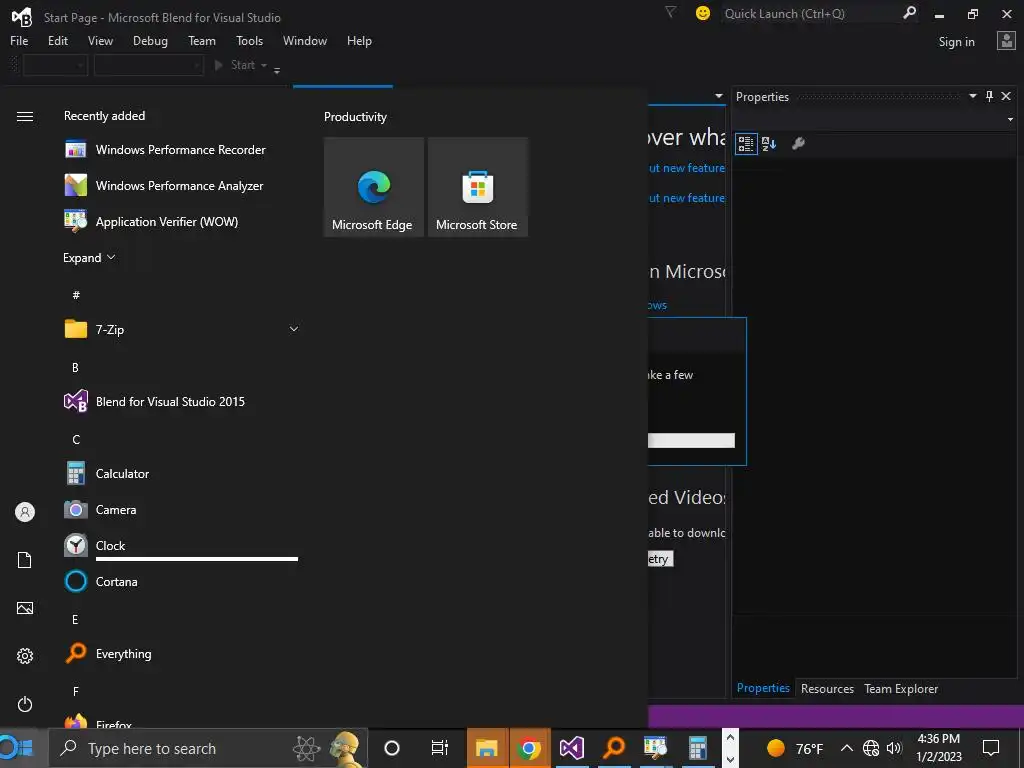Click Windows taskbar search box

click(x=209, y=748)
